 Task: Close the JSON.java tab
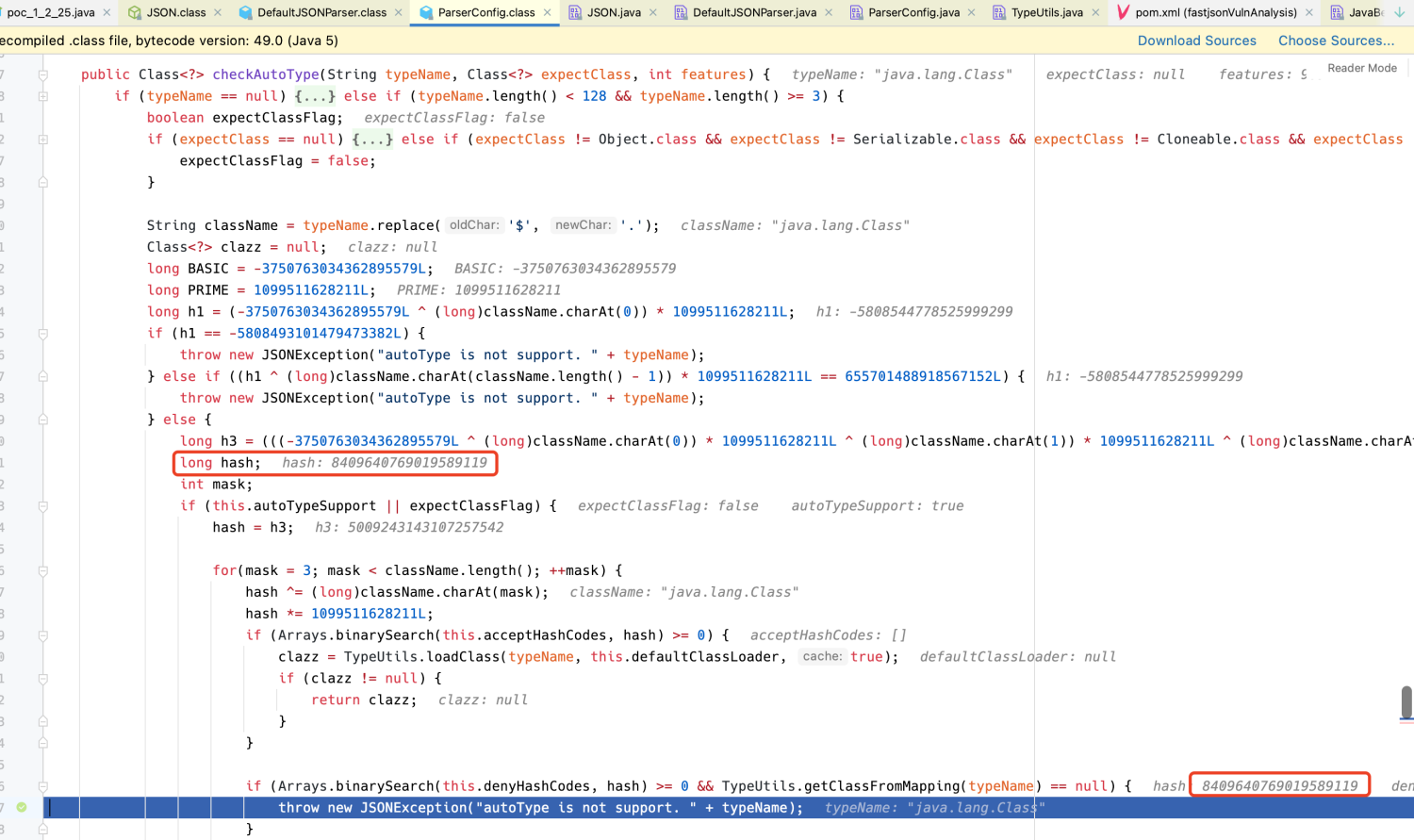[653, 12]
